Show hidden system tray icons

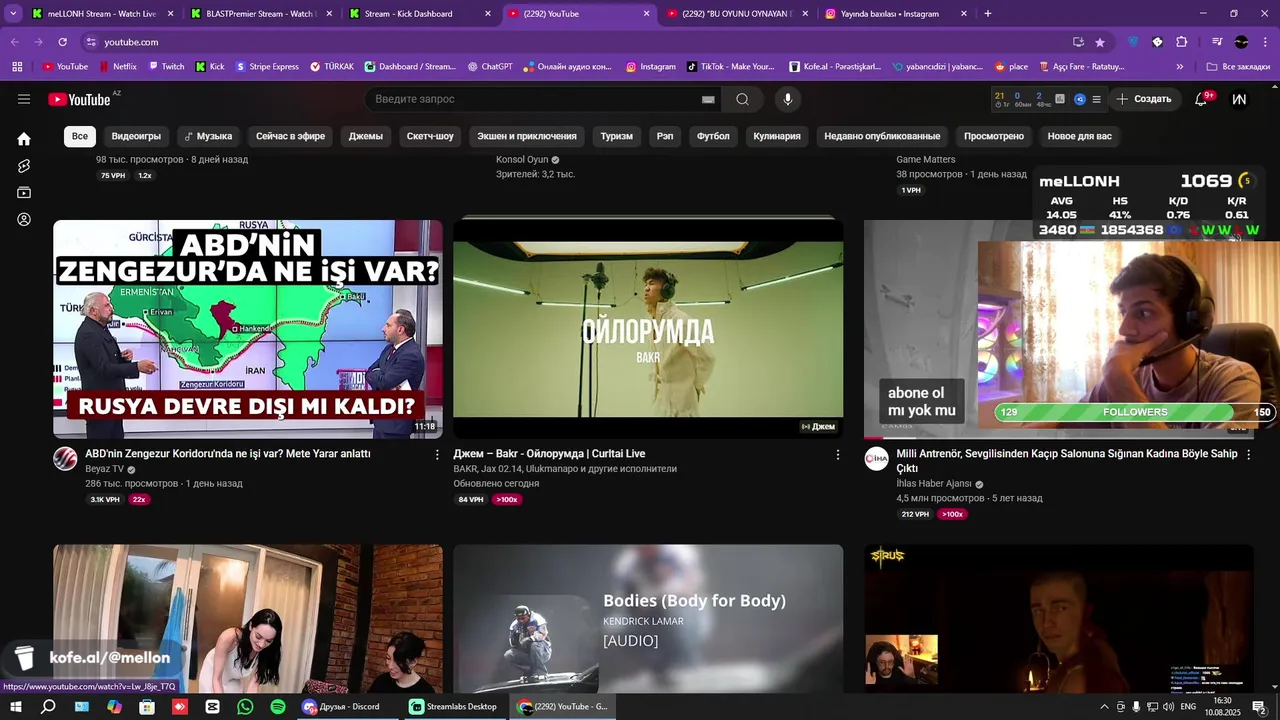pos(1104,707)
